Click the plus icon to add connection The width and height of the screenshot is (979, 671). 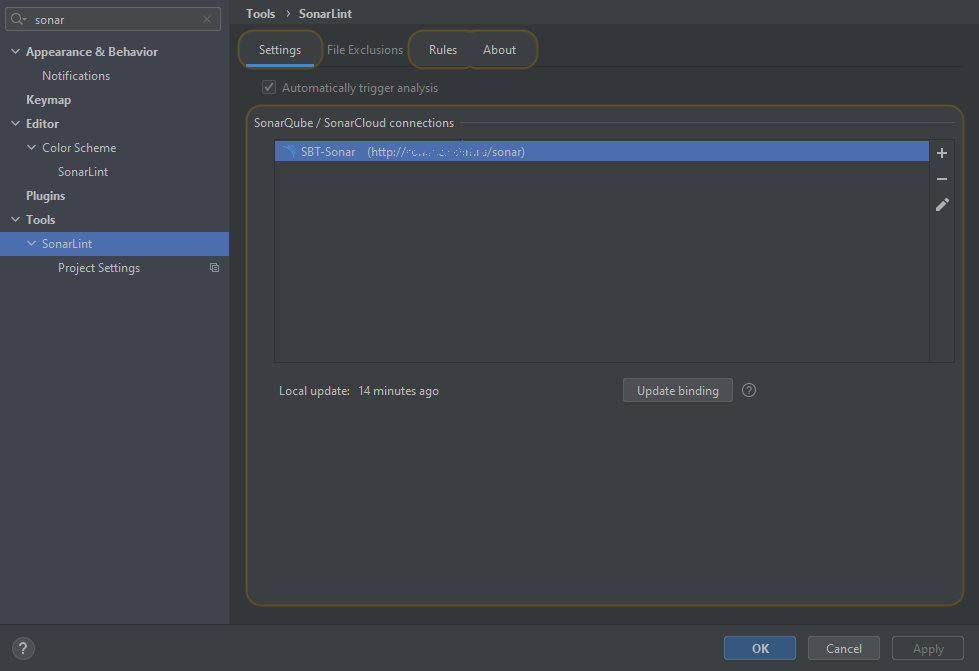pyautogui.click(x=941, y=153)
